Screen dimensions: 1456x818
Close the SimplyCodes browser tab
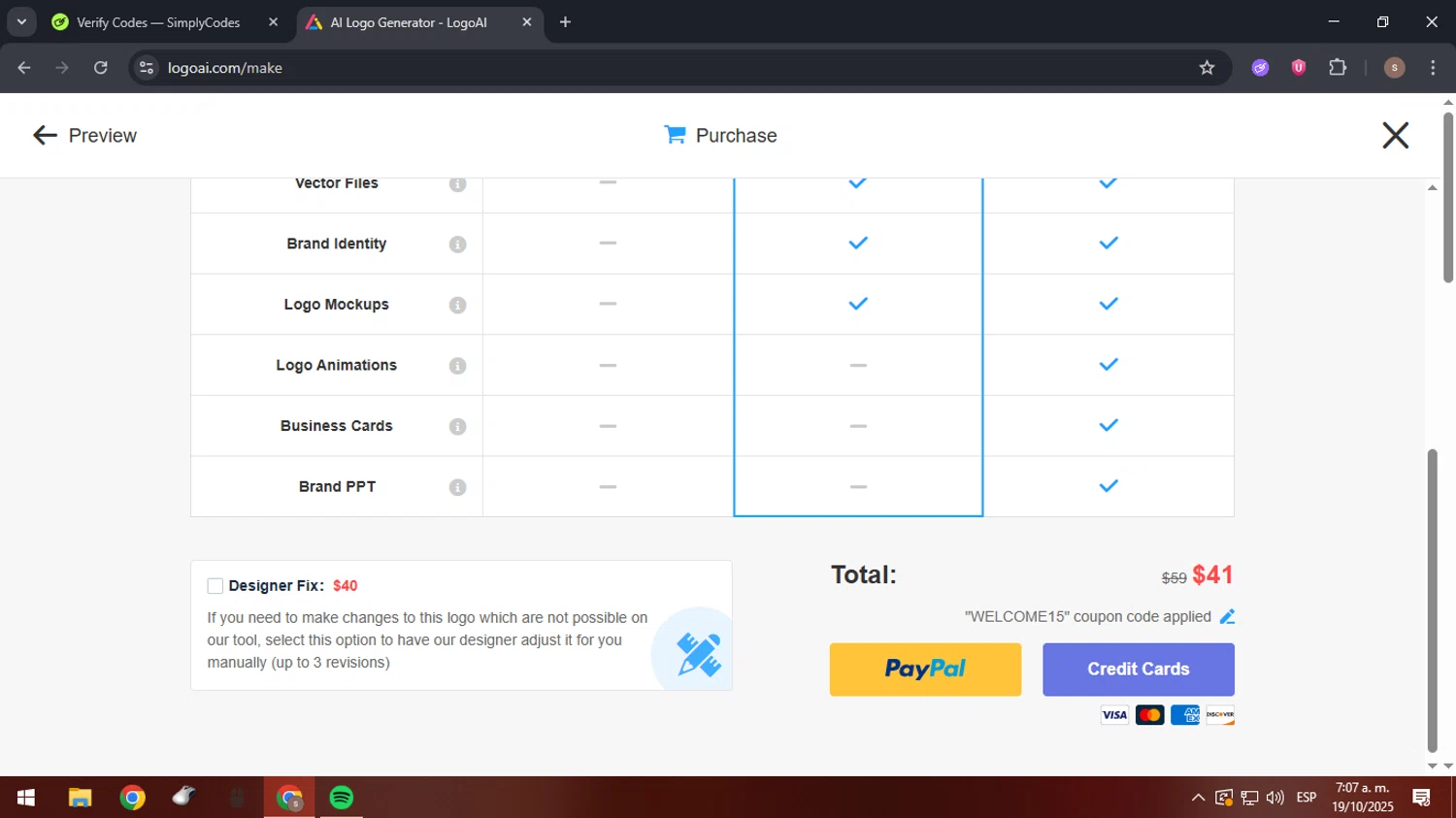click(x=273, y=22)
